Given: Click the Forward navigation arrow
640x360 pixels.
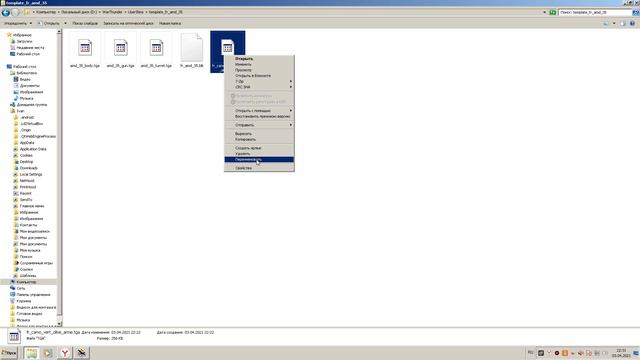Looking at the screenshot, I should [15, 13].
